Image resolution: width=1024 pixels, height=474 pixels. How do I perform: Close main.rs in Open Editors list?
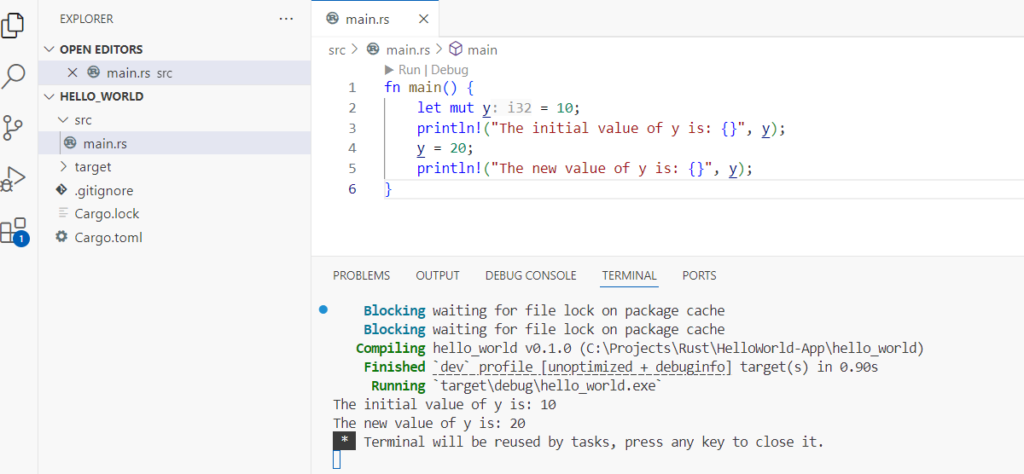point(72,73)
